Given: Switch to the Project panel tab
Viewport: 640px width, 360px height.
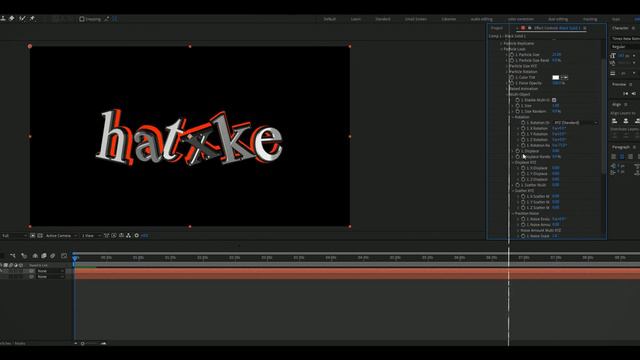Looking at the screenshot, I should 497,28.
